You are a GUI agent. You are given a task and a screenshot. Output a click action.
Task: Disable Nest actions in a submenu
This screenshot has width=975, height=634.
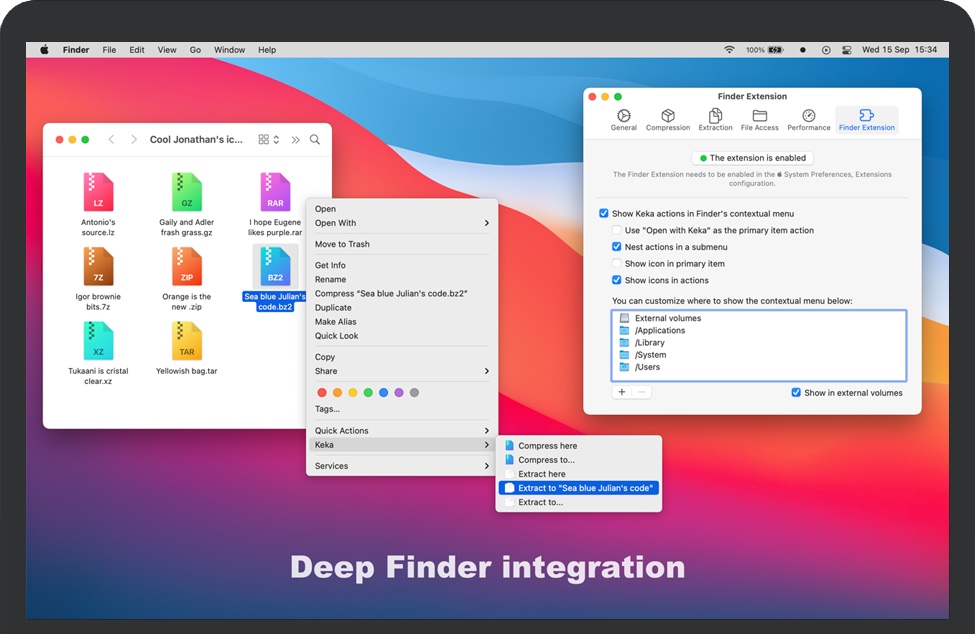tap(617, 247)
